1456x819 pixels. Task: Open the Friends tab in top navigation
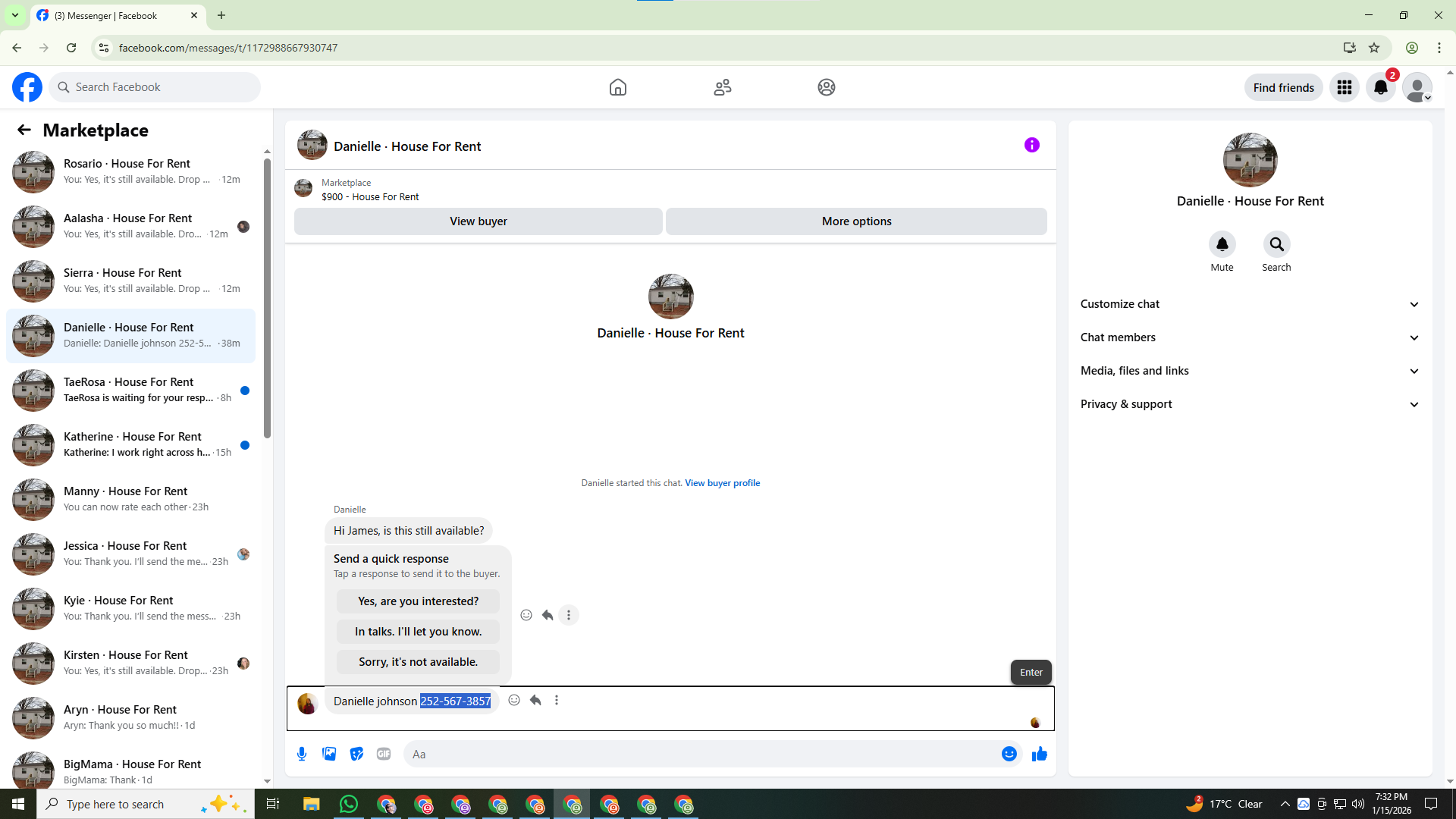(x=722, y=87)
